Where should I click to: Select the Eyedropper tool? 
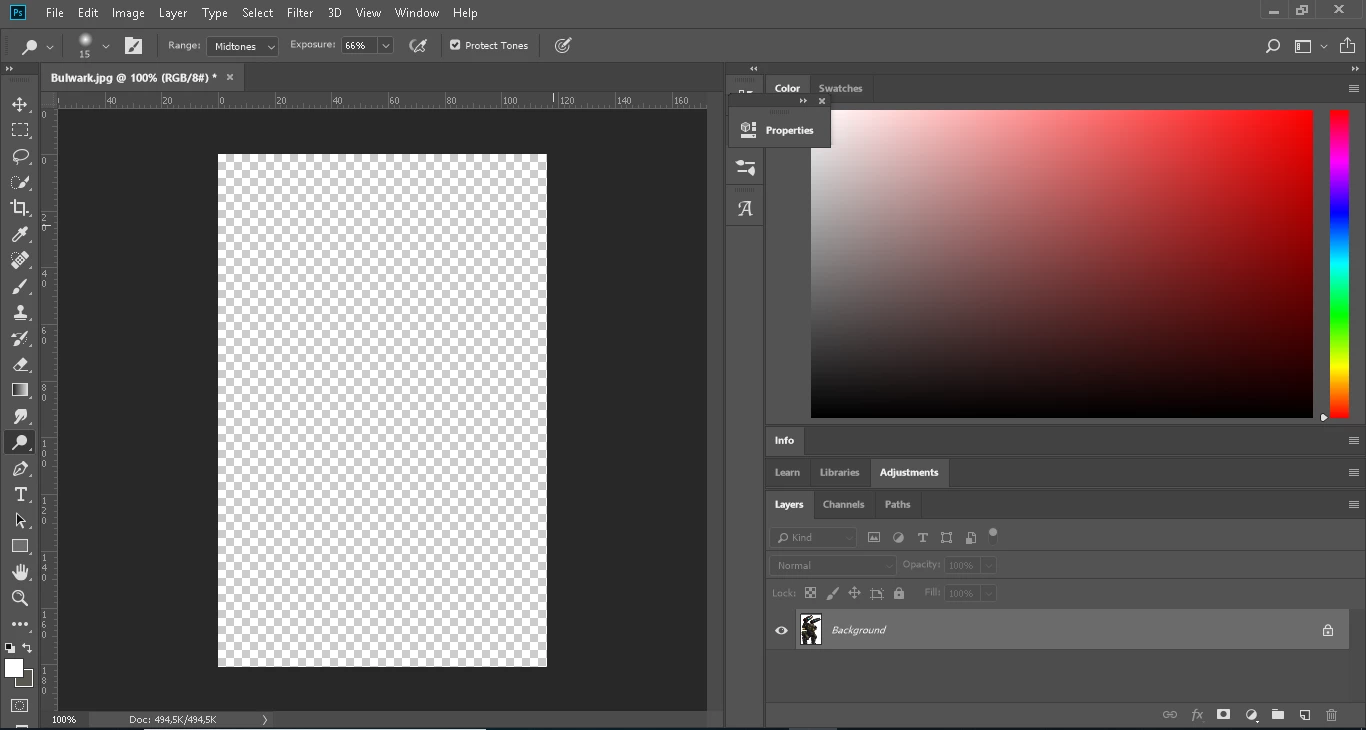(20, 234)
